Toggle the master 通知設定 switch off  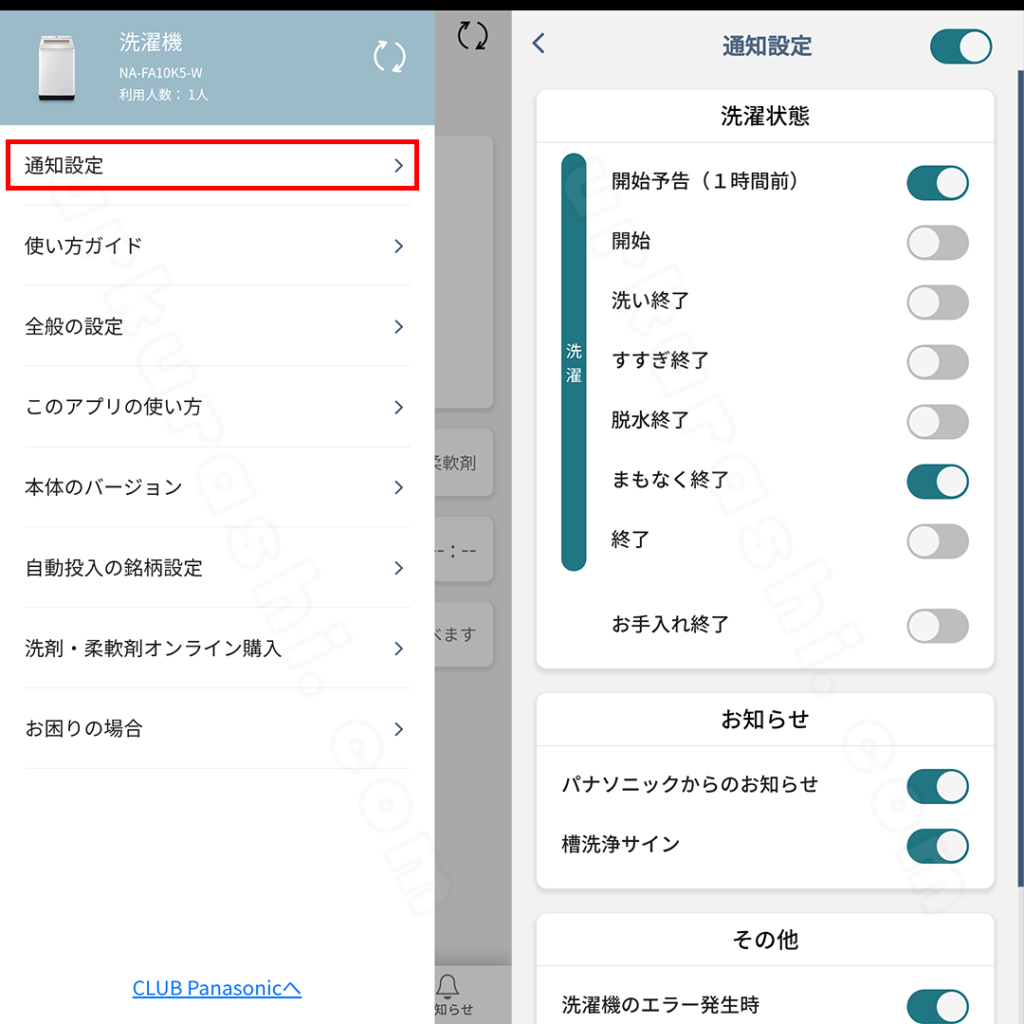coord(961,46)
